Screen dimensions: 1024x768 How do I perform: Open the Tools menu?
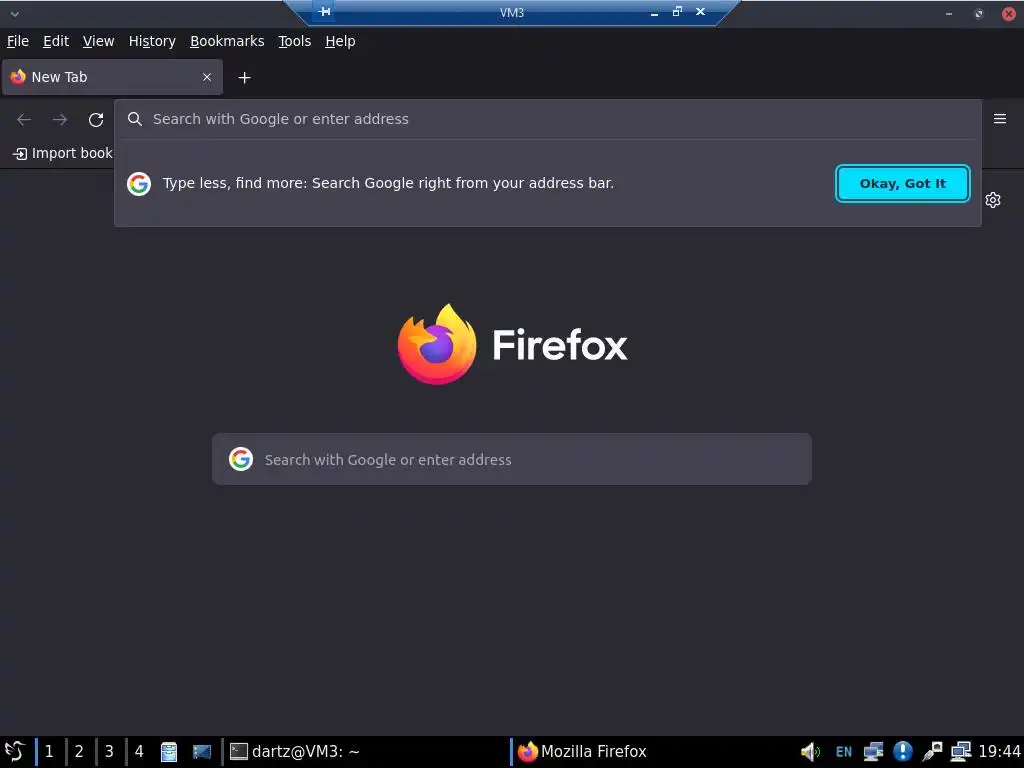(x=295, y=41)
